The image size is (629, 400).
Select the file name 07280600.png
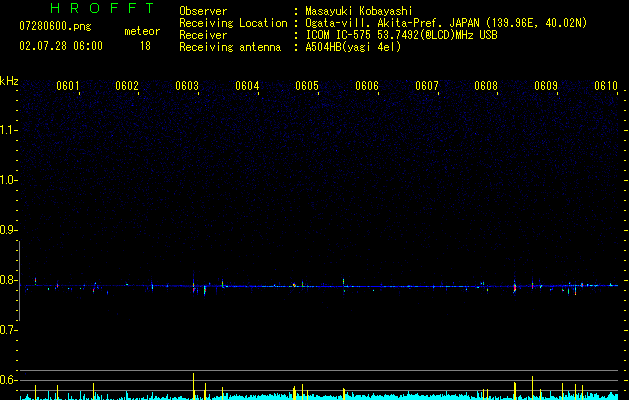[55, 27]
